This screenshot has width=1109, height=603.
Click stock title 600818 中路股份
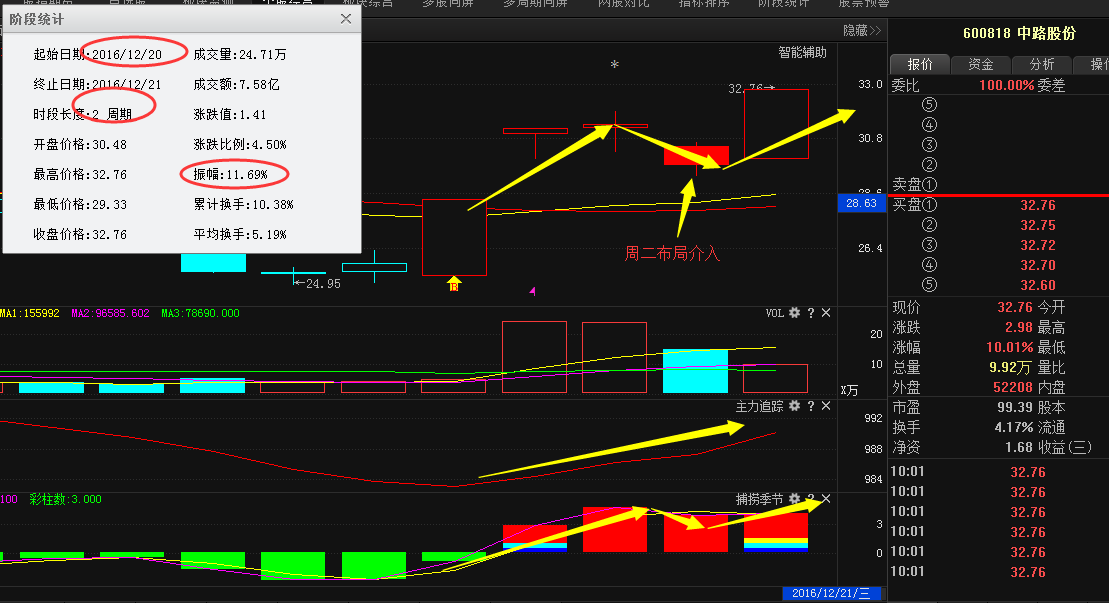(1019, 33)
